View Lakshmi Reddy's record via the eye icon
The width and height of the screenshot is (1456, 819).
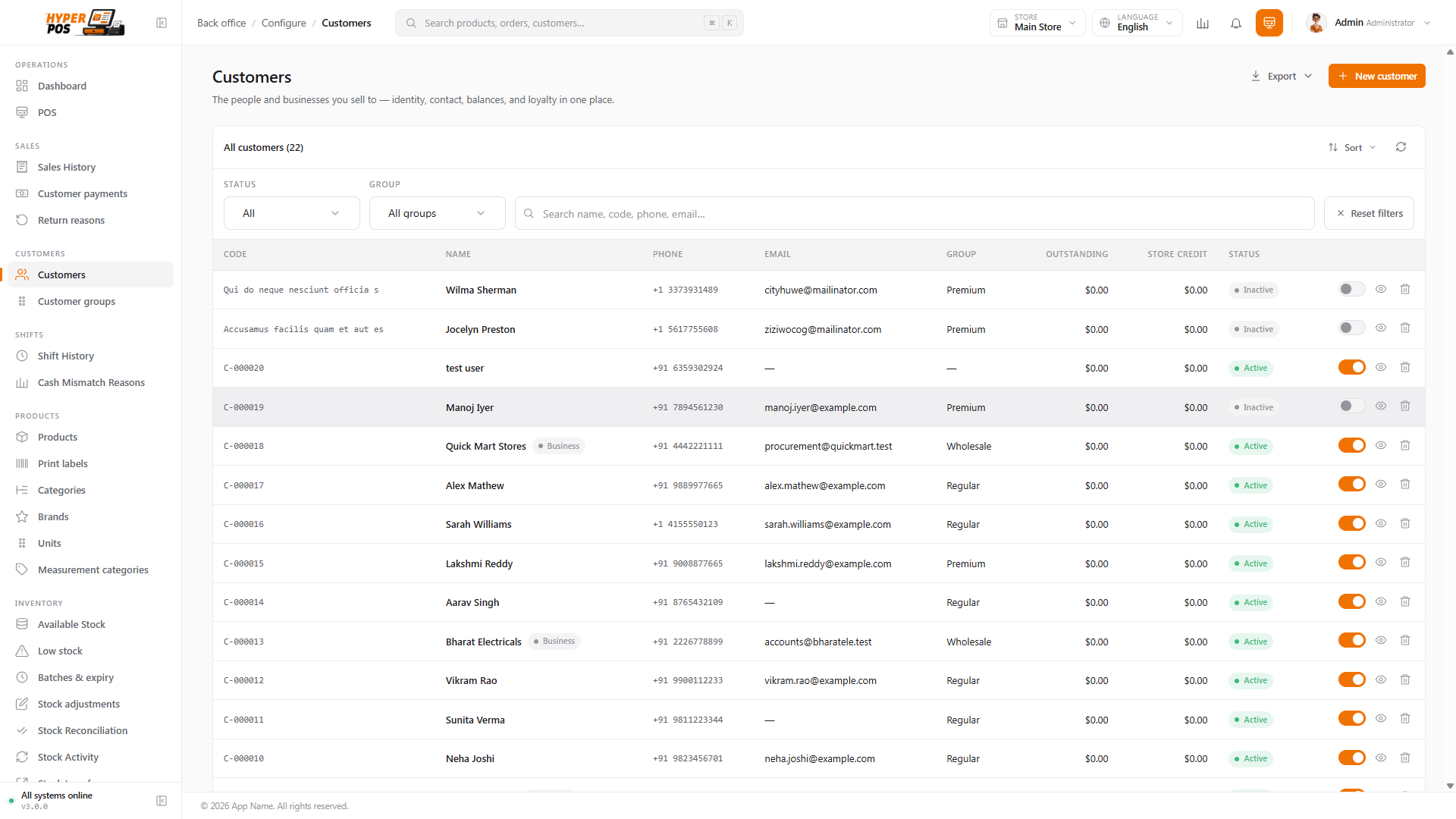pyautogui.click(x=1381, y=563)
